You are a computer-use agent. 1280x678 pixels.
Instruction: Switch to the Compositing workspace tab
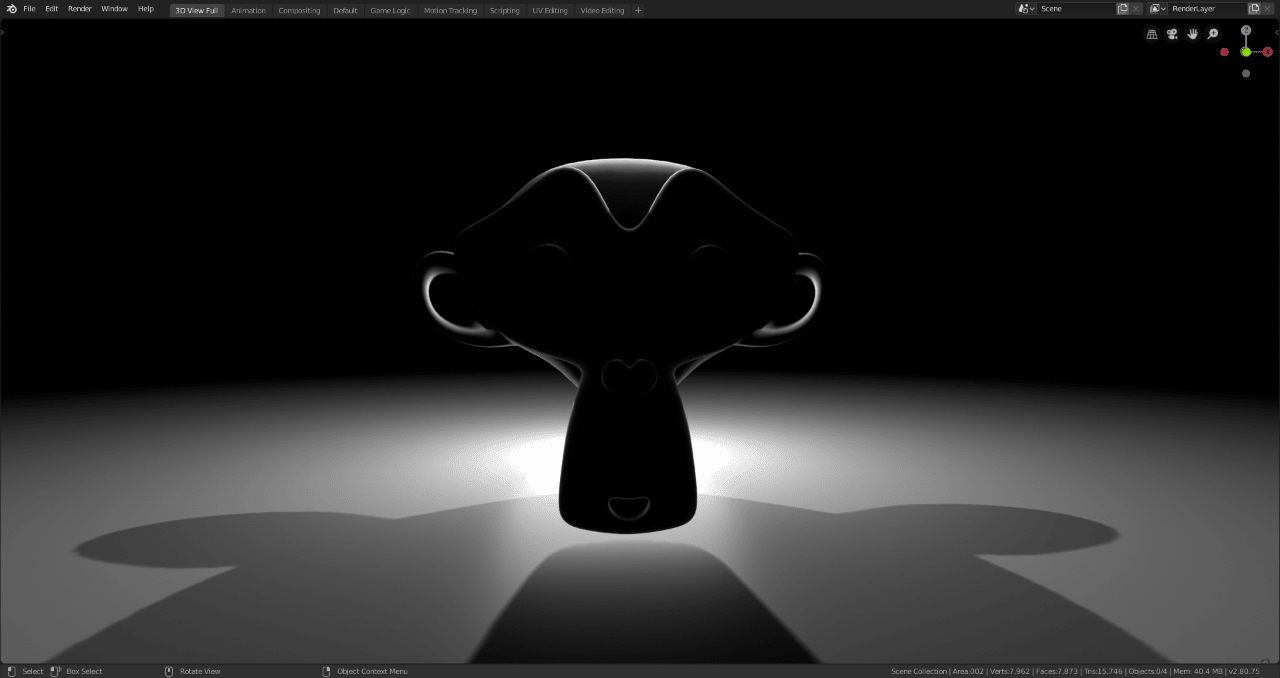pyautogui.click(x=299, y=10)
